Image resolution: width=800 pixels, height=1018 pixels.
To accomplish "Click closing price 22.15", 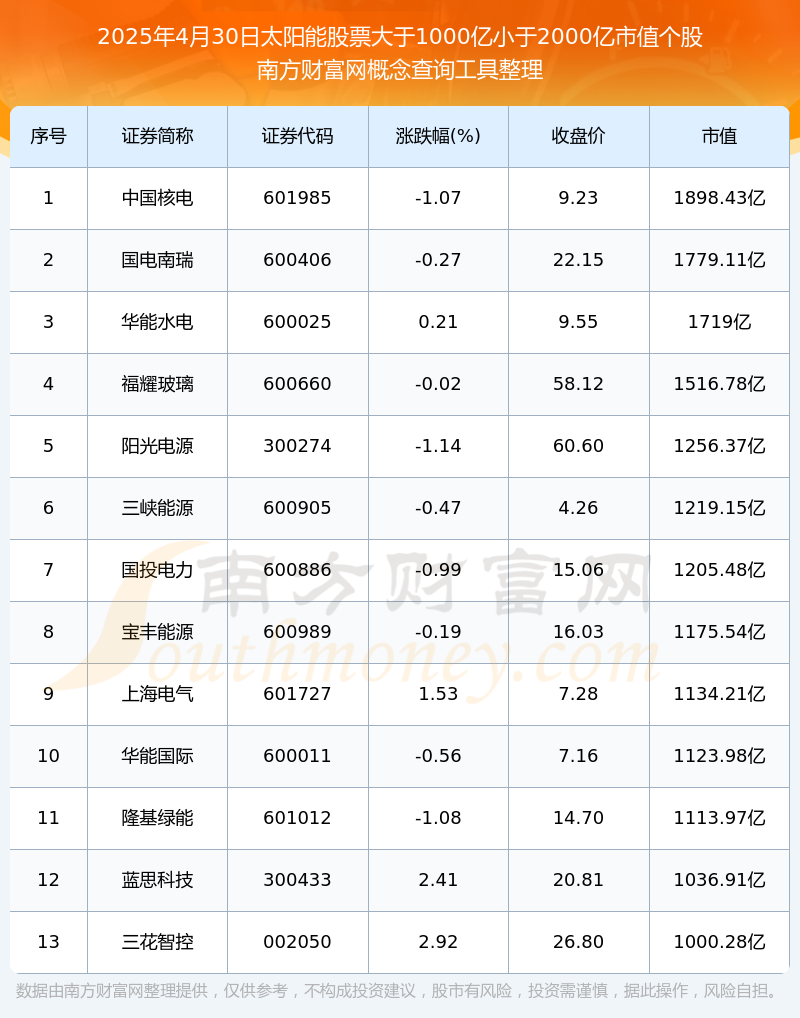I will [579, 260].
